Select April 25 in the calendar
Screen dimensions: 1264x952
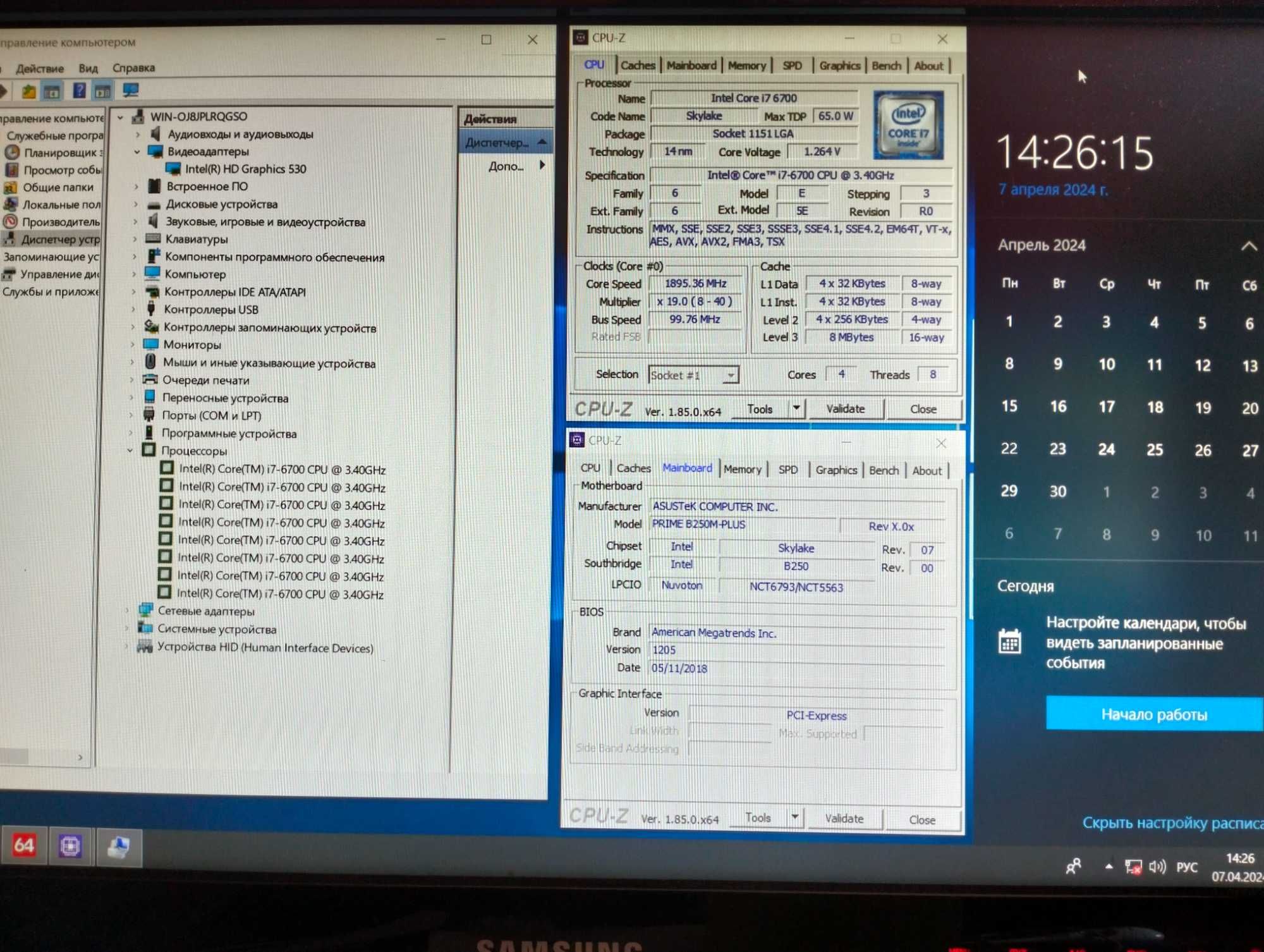pyautogui.click(x=1154, y=449)
